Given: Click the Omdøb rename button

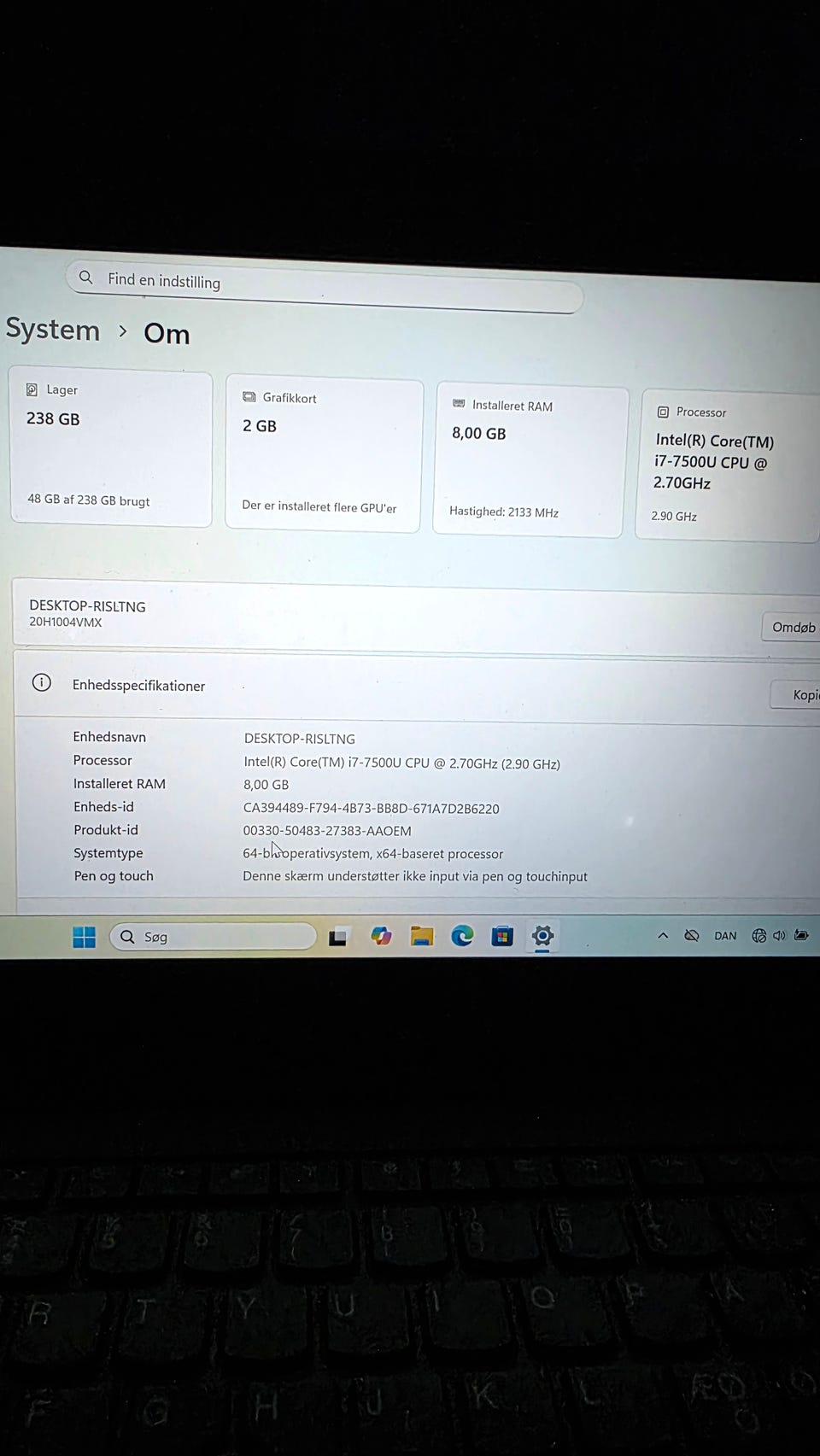Looking at the screenshot, I should click(x=792, y=627).
